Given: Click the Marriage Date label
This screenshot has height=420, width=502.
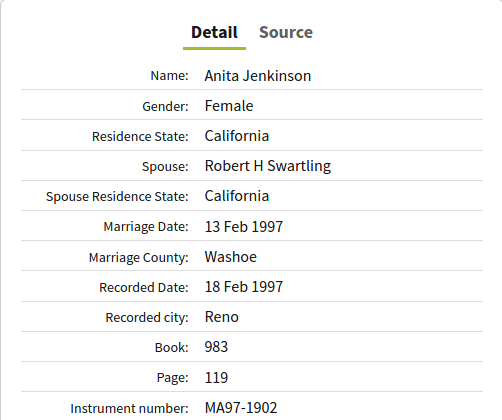Looking at the screenshot, I should point(146,227).
